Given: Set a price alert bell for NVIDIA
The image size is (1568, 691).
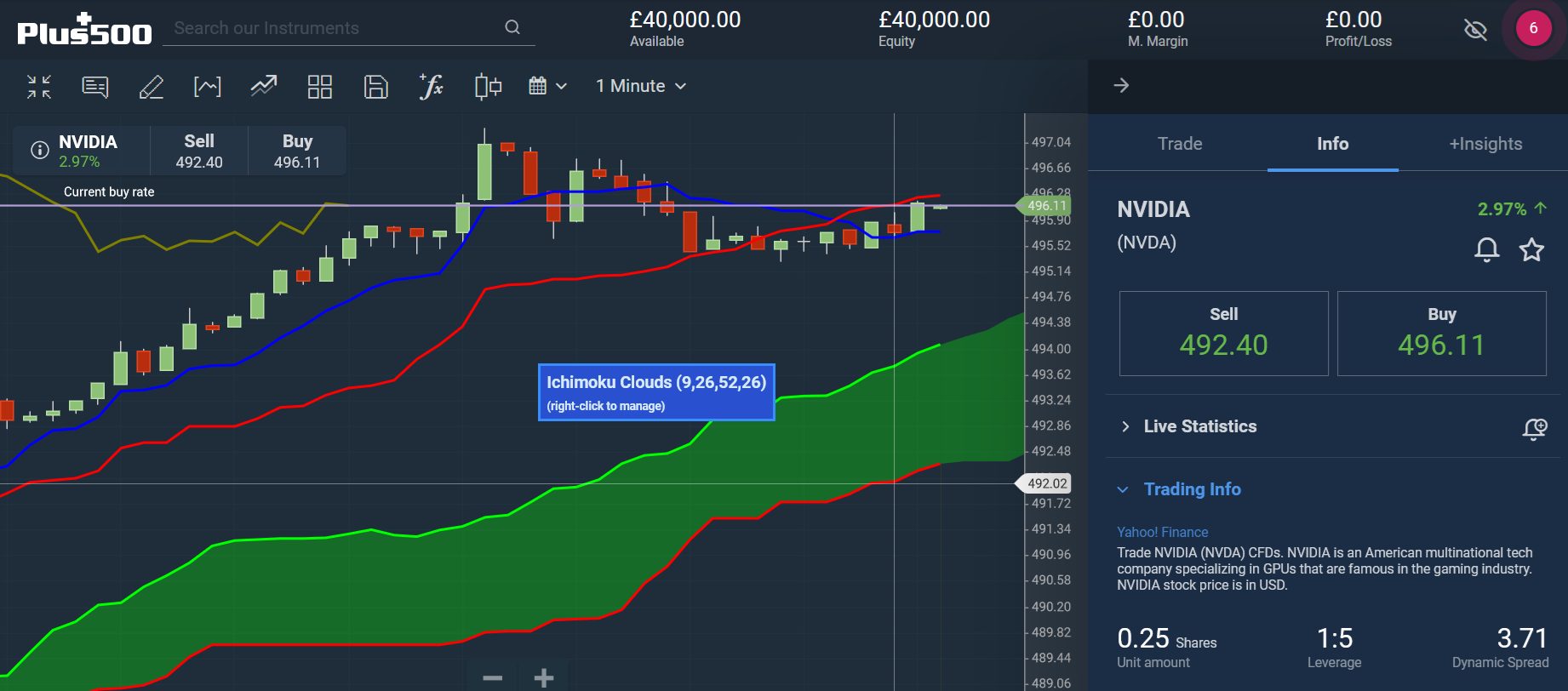Looking at the screenshot, I should 1486,249.
